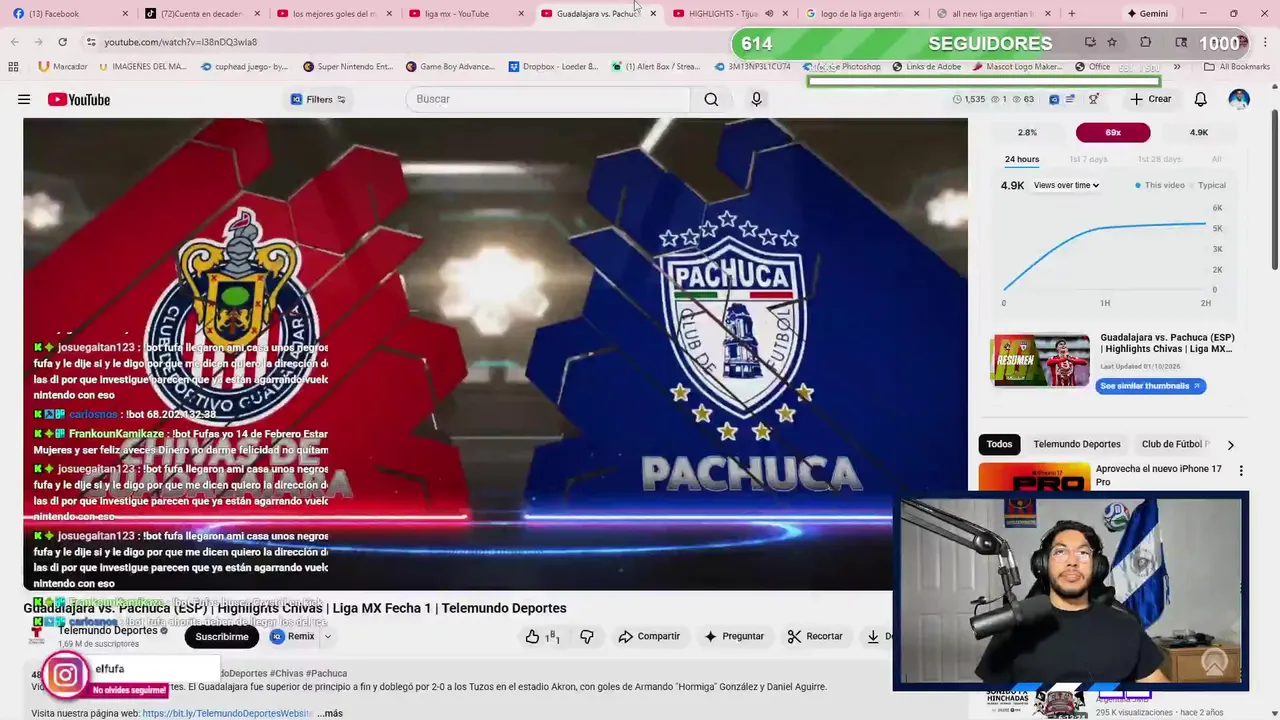The width and height of the screenshot is (1280, 720).
Task: Open the All Bookmarks folder
Action: coord(1236,67)
